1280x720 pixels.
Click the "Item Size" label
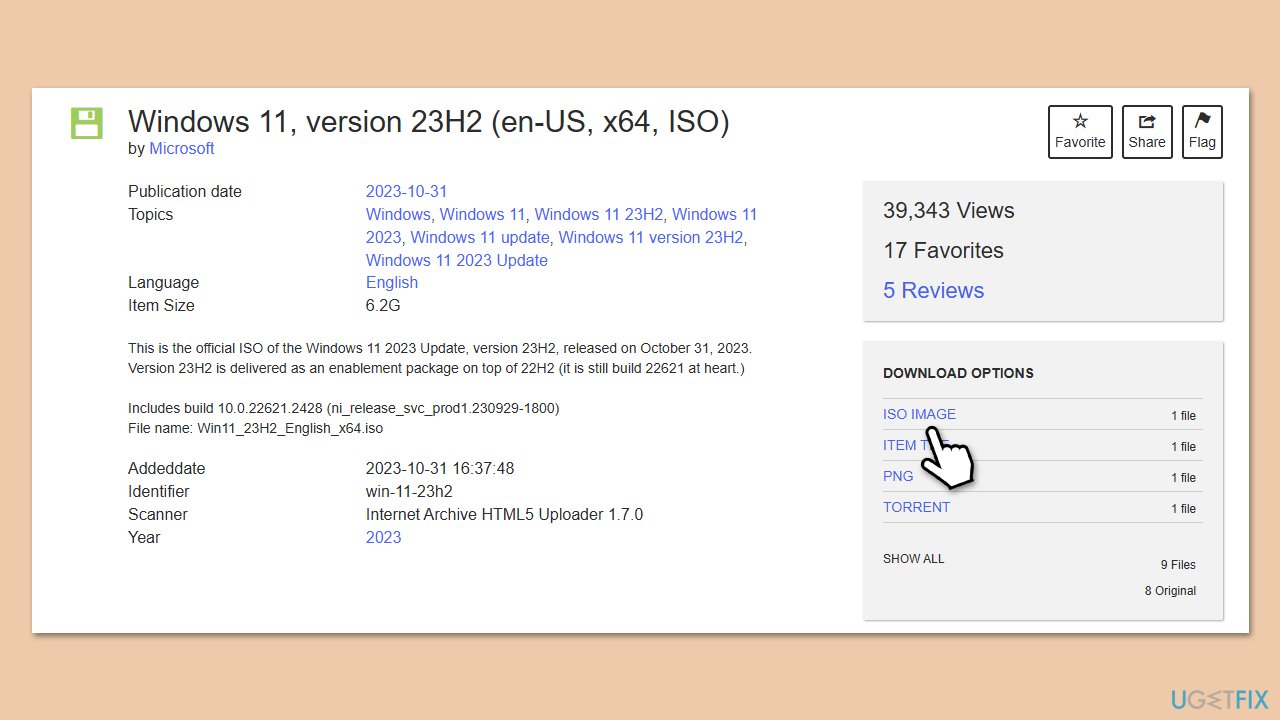[x=161, y=305]
